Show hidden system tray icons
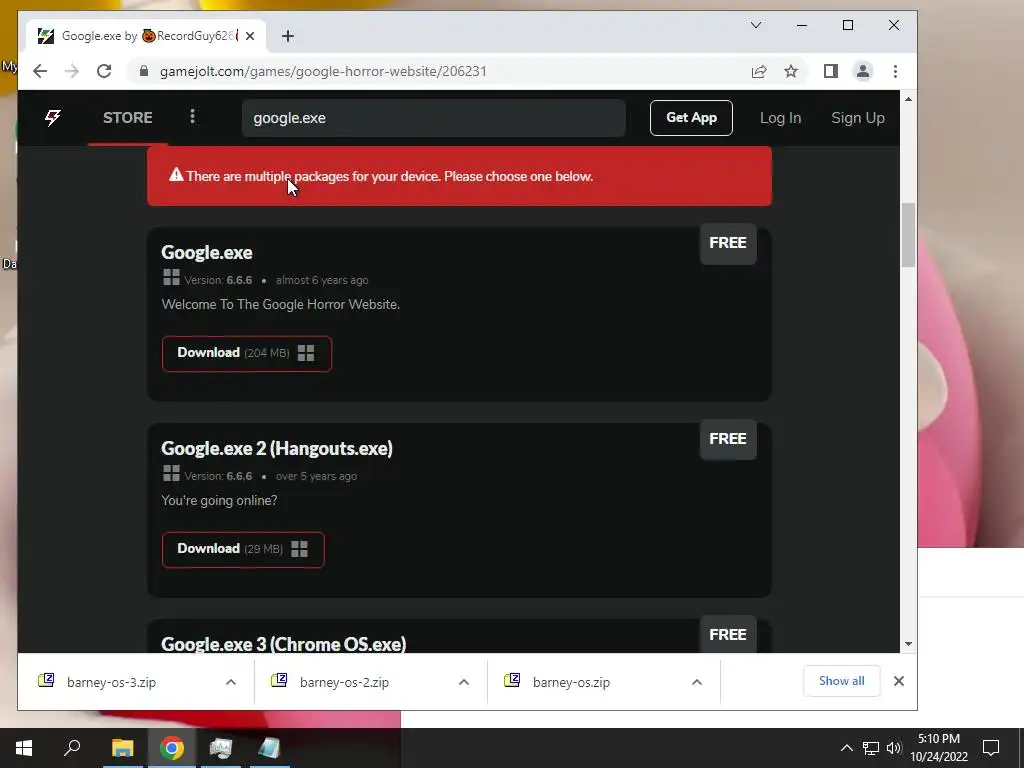1024x768 pixels. [846, 748]
